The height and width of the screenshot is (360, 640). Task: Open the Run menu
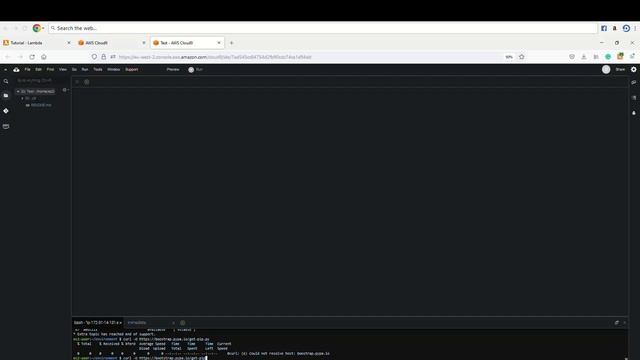(x=85, y=69)
